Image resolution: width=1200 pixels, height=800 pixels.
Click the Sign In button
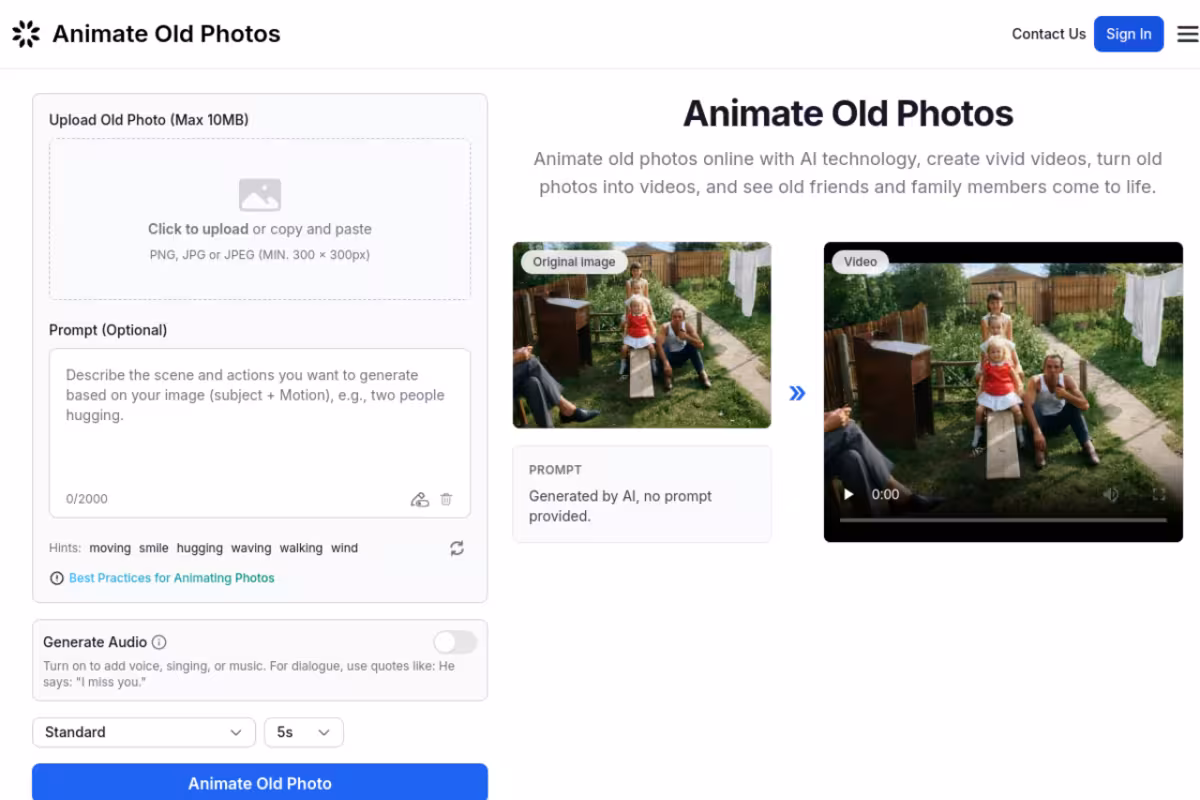click(x=1128, y=34)
